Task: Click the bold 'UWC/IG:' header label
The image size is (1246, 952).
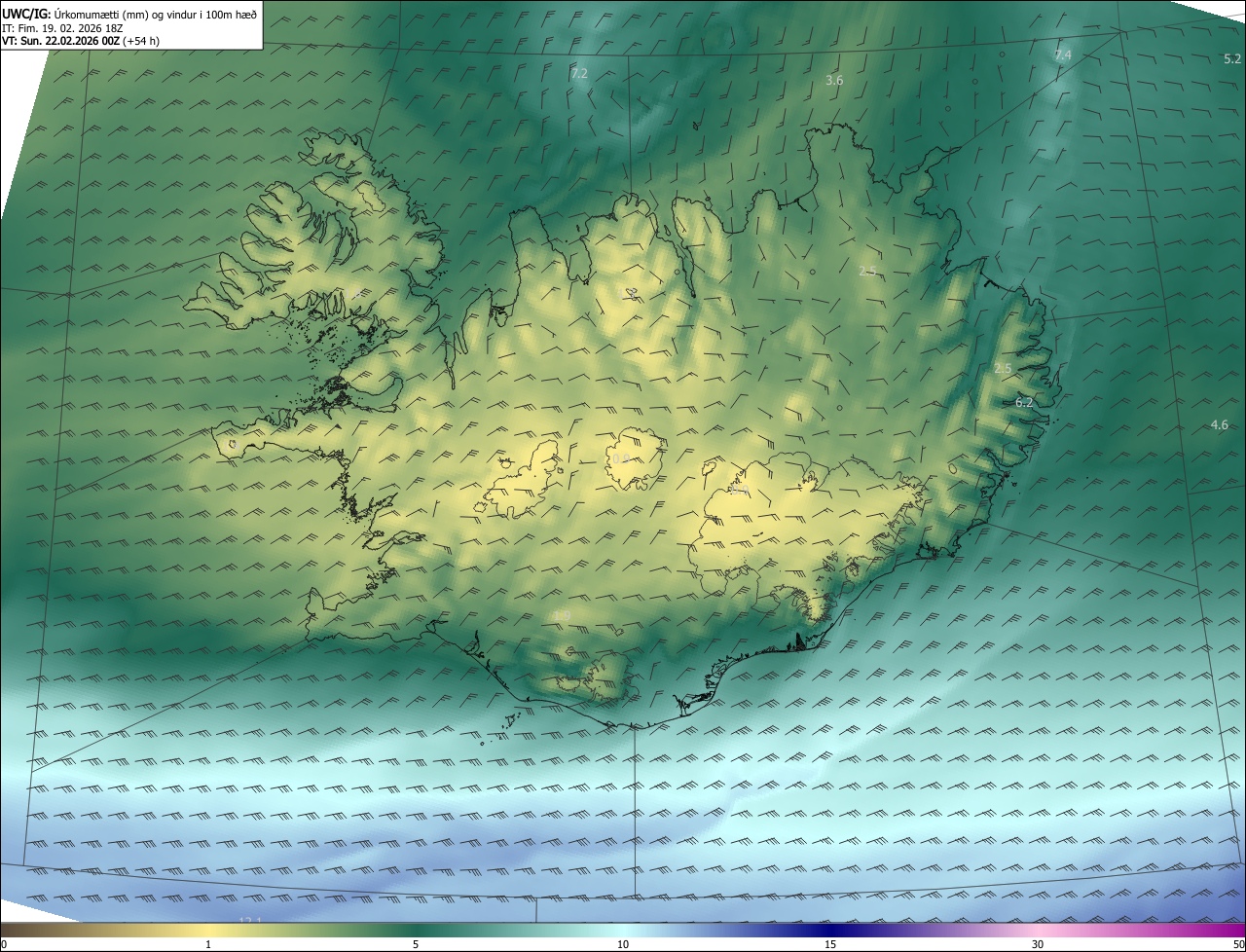Action: tap(26, 14)
